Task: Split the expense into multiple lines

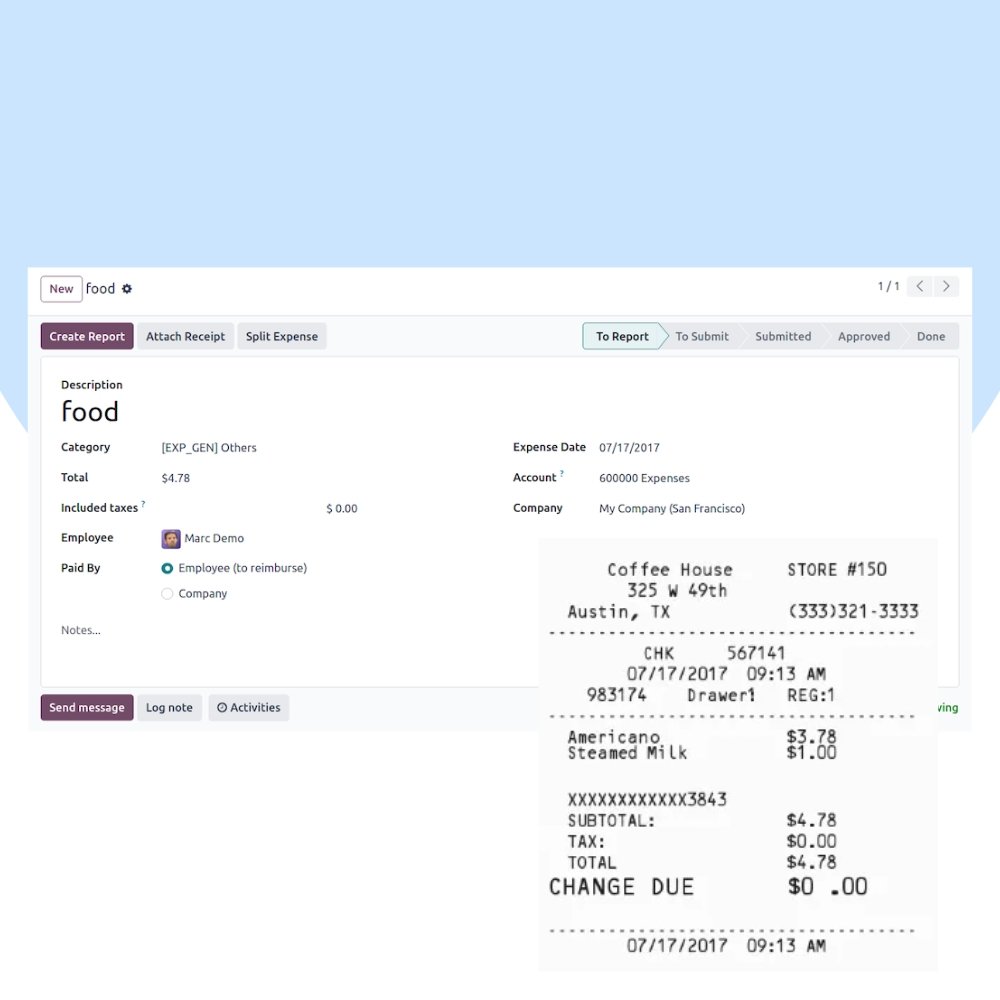Action: point(281,336)
